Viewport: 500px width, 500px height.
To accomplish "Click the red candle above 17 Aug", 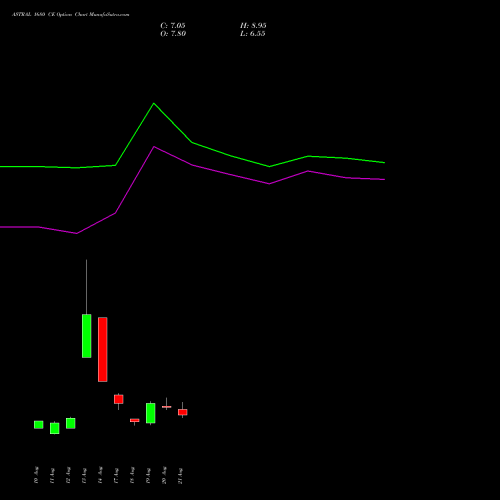I will [119, 399].
